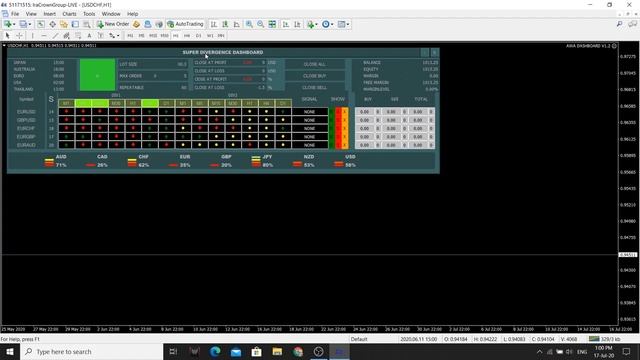Click the orange X on EURUSD row
The image size is (640, 360).
[x=345, y=111]
